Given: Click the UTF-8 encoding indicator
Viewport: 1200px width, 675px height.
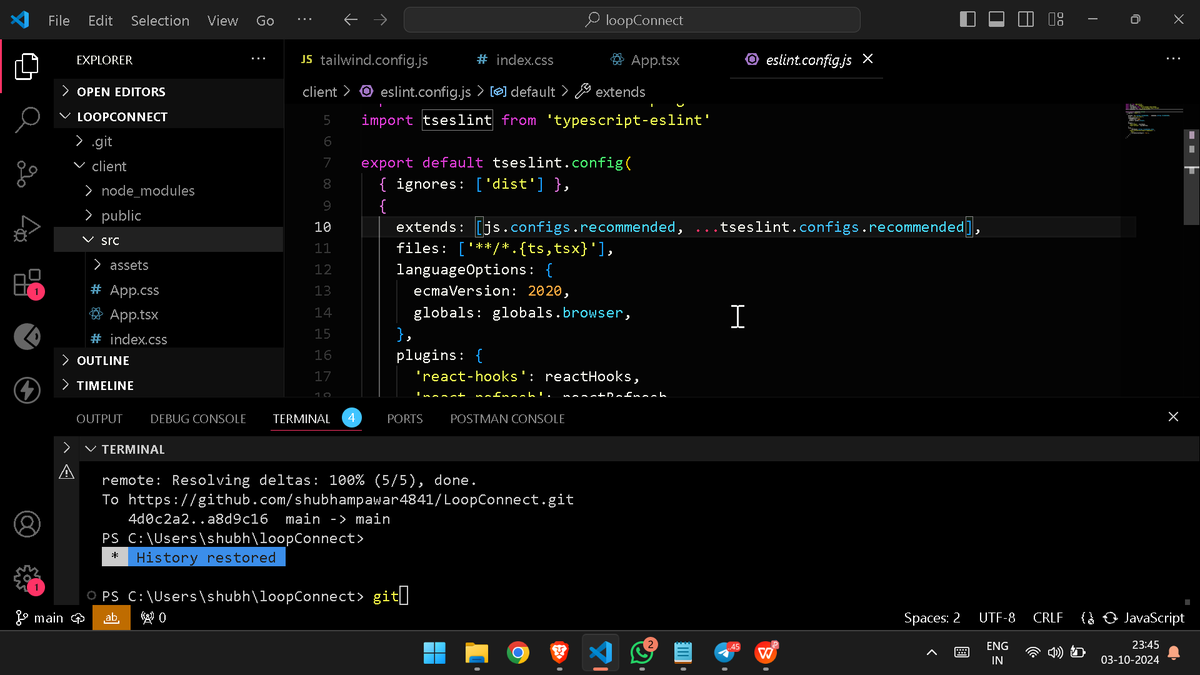Looking at the screenshot, I should coord(997,618).
